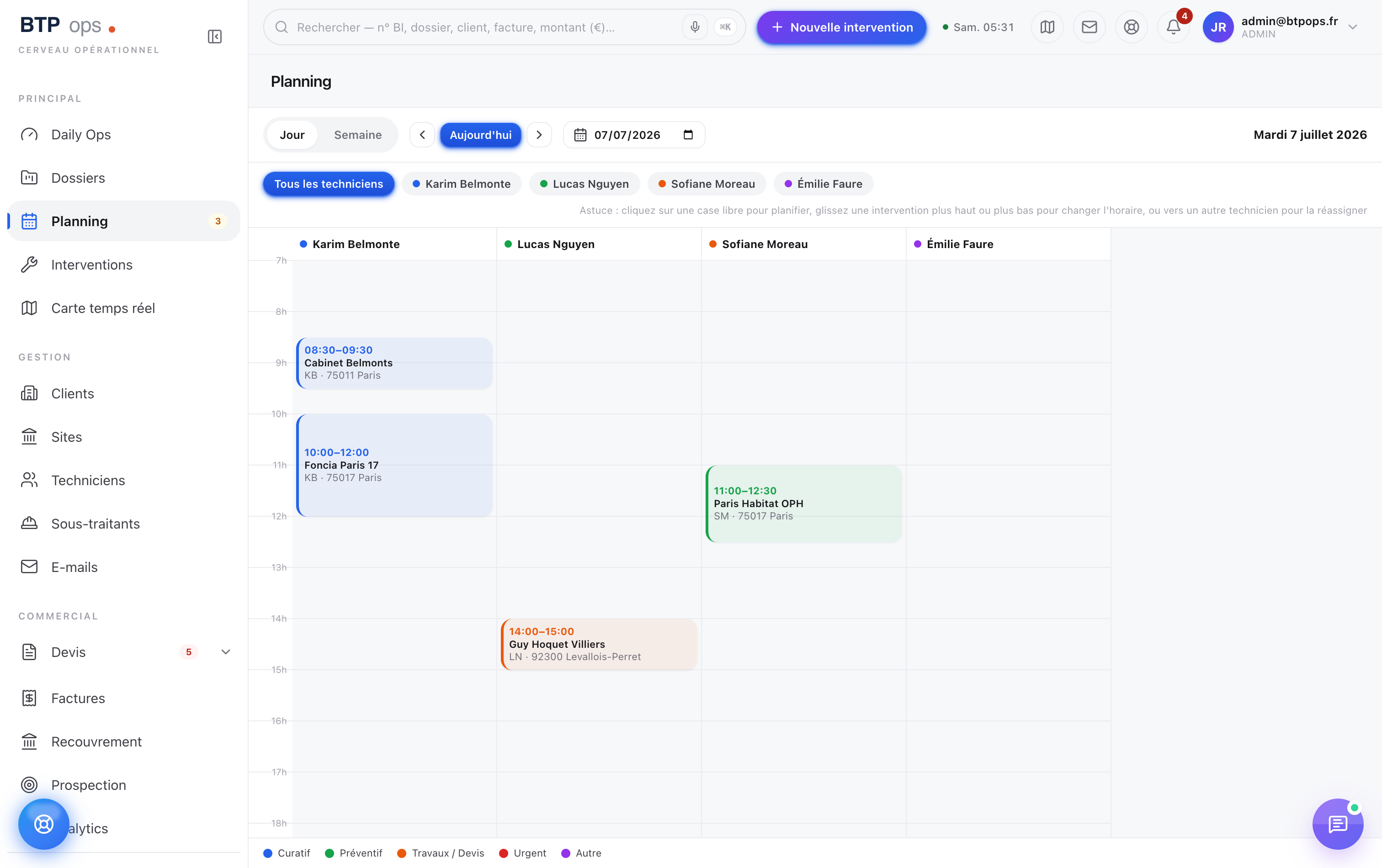Click the Sous-traitants hard hat icon
The width and height of the screenshot is (1382, 868).
point(29,524)
